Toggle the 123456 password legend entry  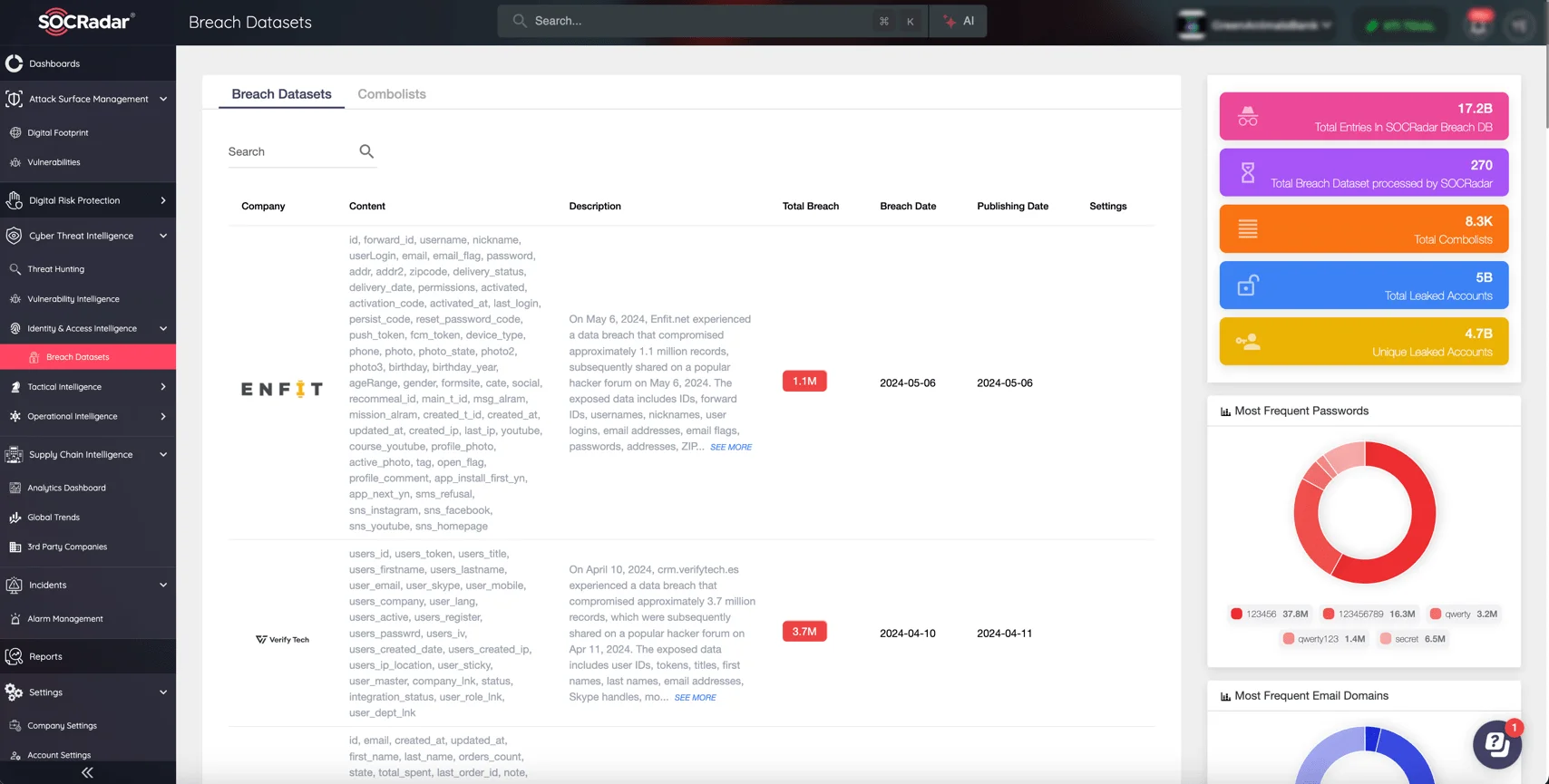pos(1269,615)
